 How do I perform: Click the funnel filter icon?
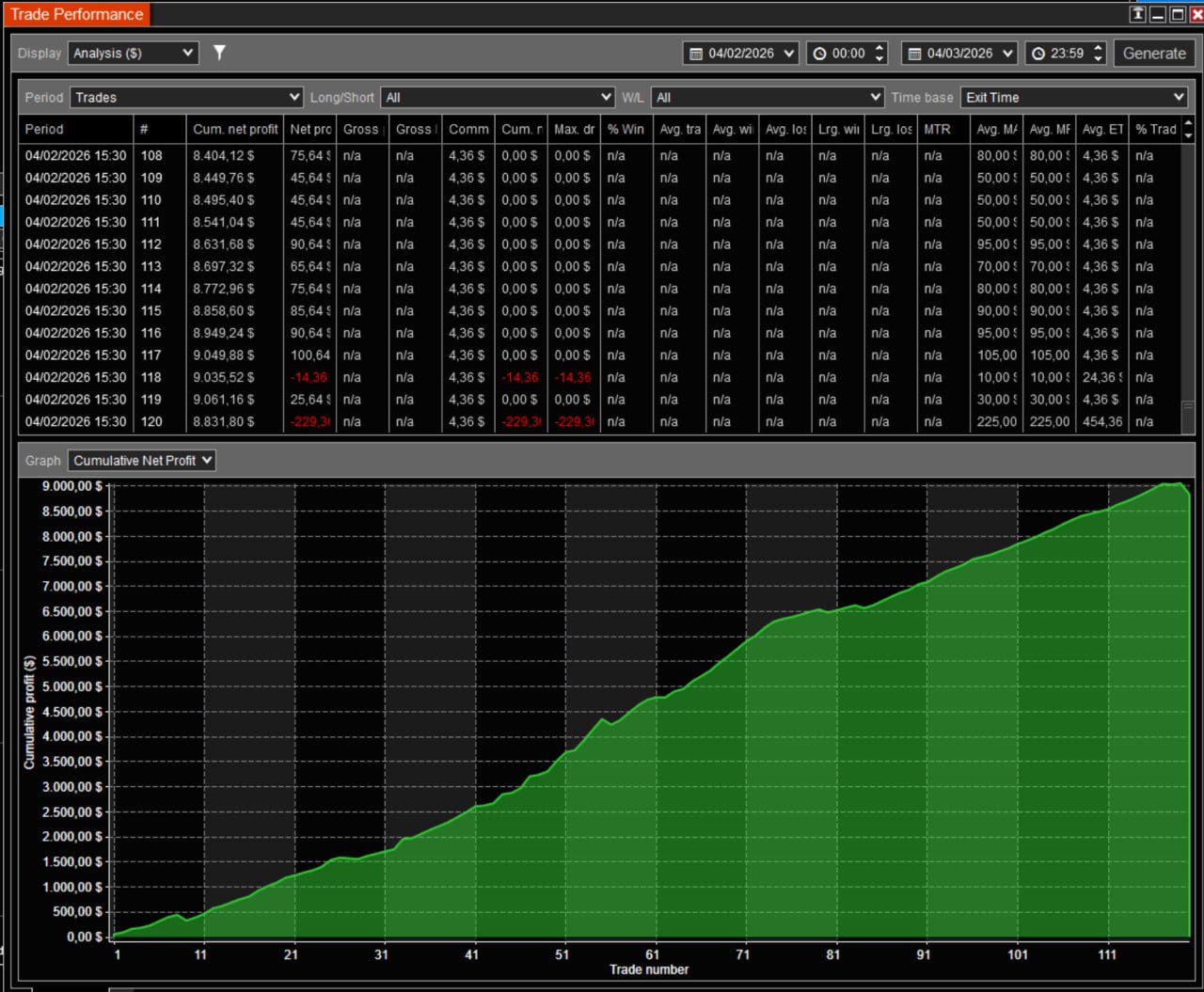pos(219,53)
